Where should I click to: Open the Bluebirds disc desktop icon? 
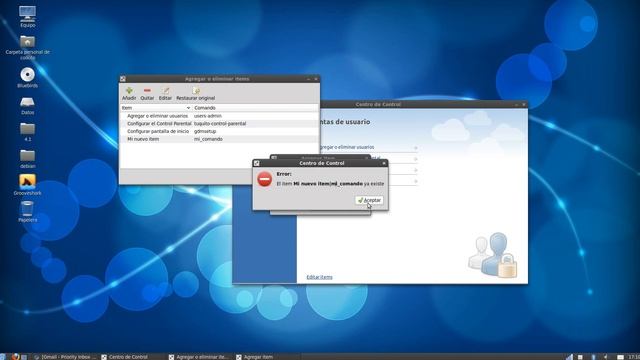(x=27, y=77)
